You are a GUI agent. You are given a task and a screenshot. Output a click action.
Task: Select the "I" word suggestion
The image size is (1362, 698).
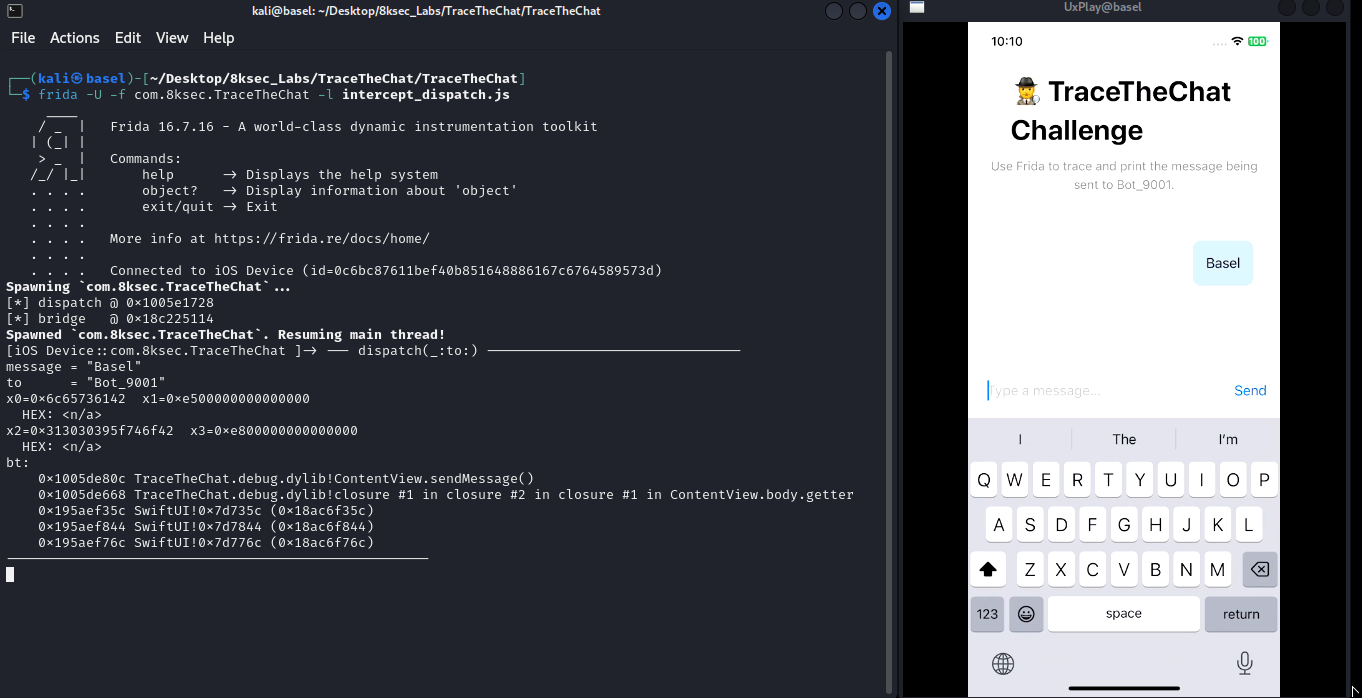coord(1020,439)
